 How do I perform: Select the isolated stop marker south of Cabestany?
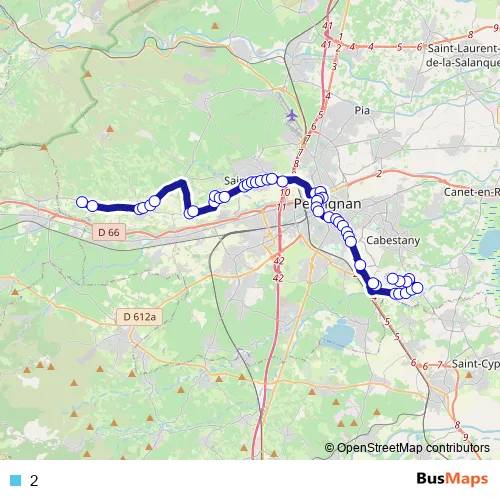point(360,265)
